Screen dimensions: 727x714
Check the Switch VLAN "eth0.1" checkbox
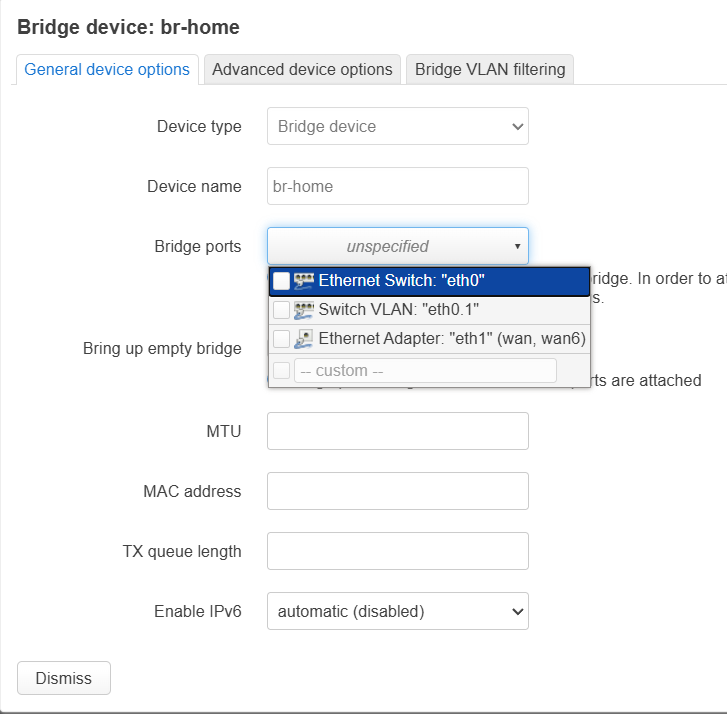click(x=281, y=310)
